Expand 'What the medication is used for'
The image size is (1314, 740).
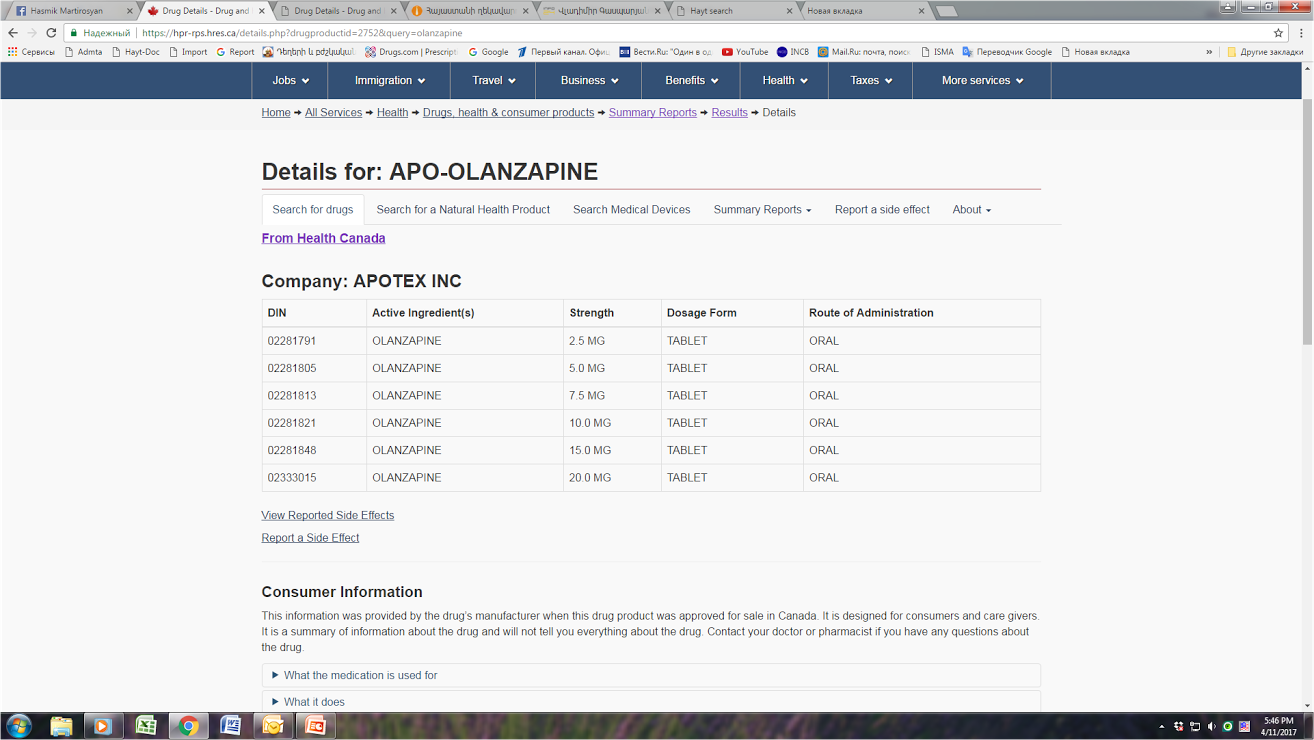coord(360,675)
